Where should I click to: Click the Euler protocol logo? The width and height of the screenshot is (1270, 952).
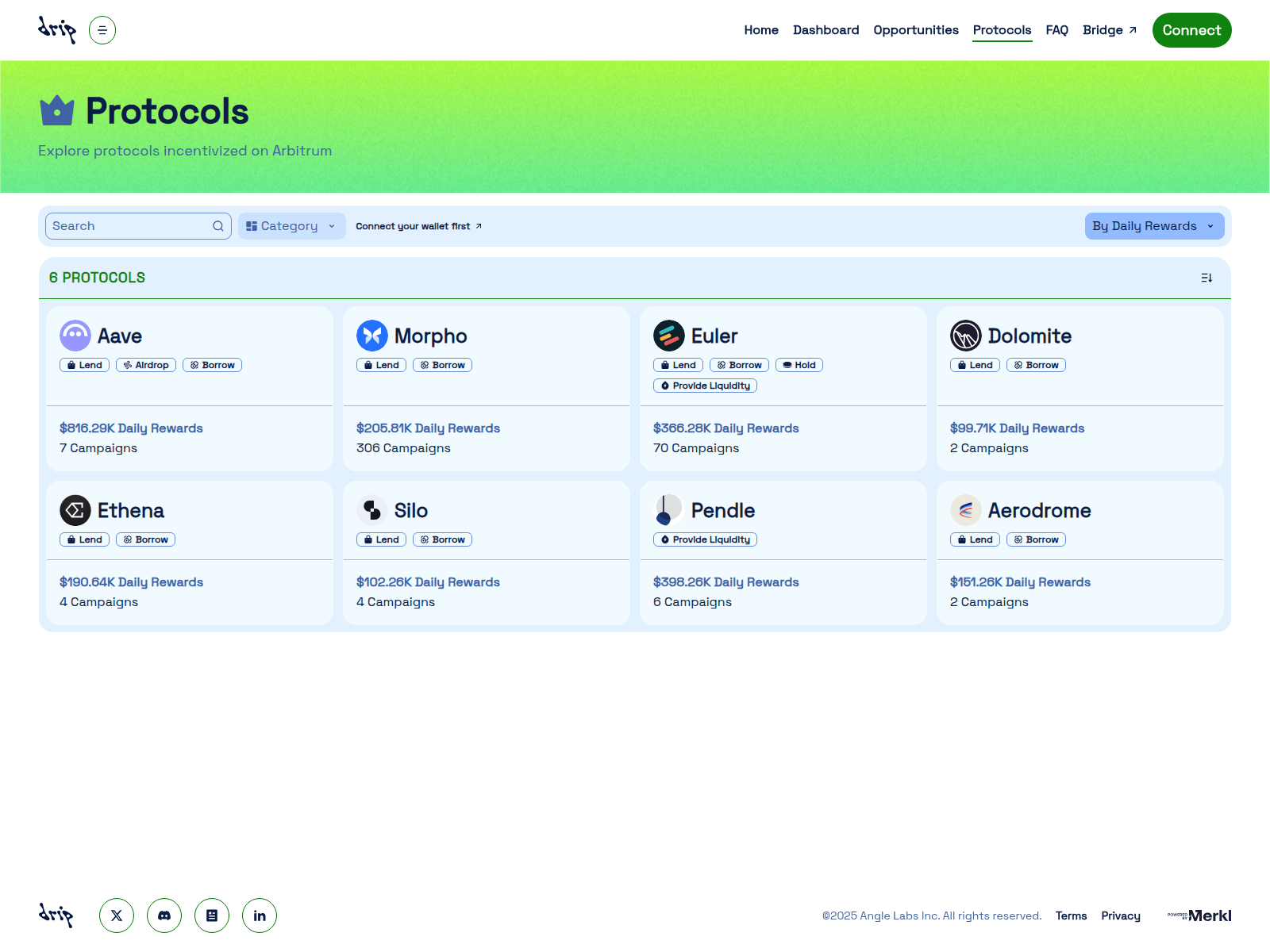pyautogui.click(x=669, y=336)
